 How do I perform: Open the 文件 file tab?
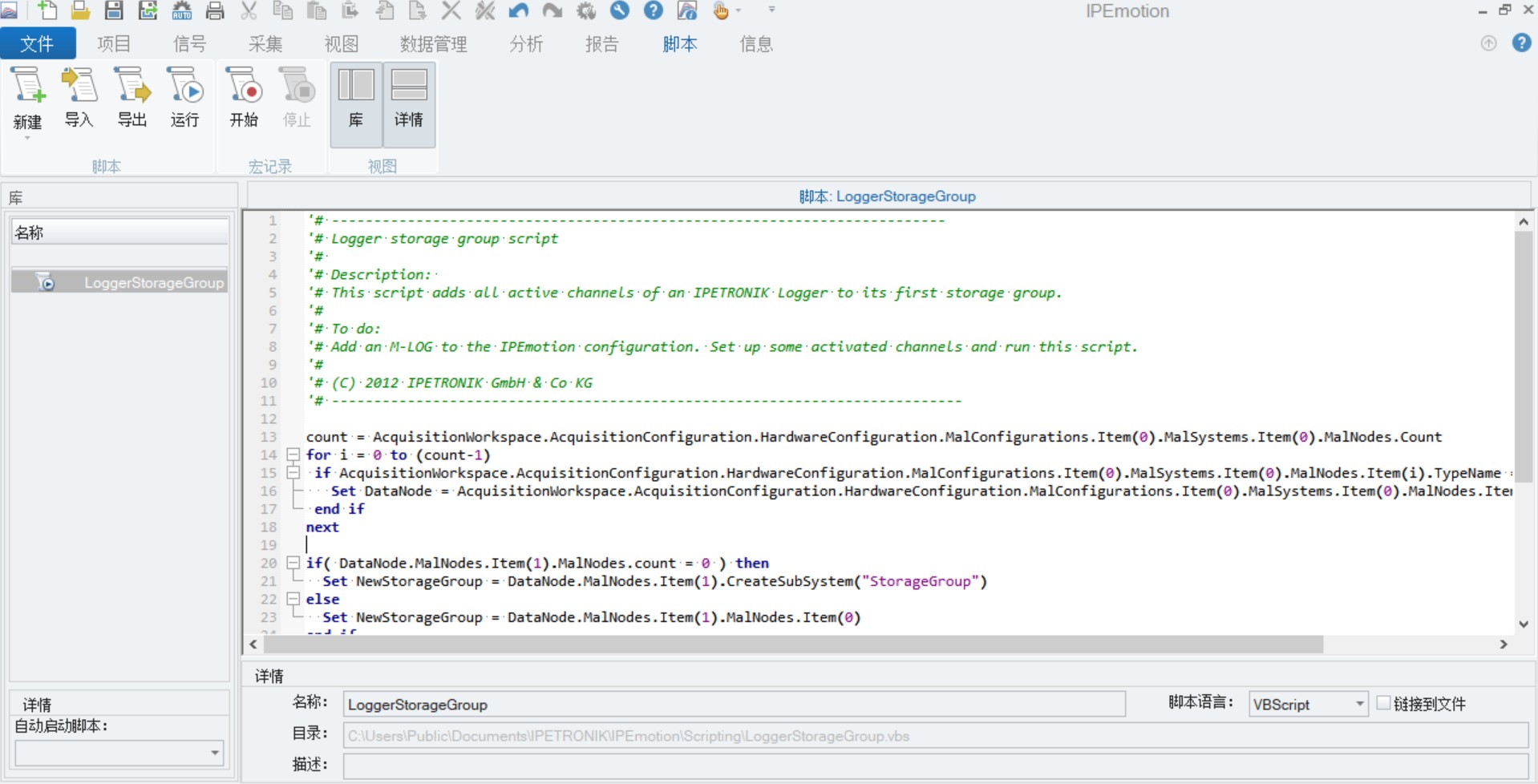coord(38,43)
